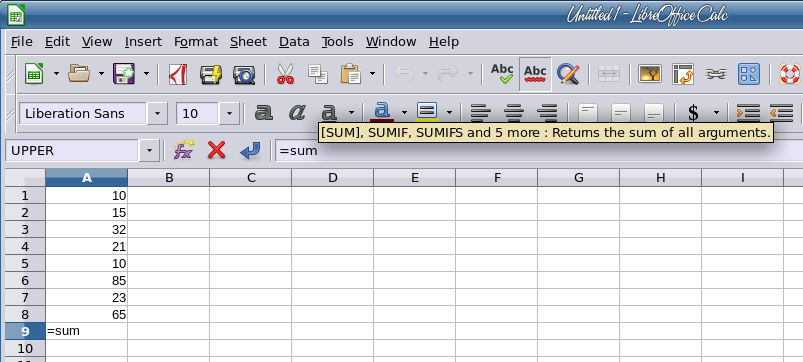Click the New Spreadsheet icon
This screenshot has height=362, width=803.
point(34,74)
